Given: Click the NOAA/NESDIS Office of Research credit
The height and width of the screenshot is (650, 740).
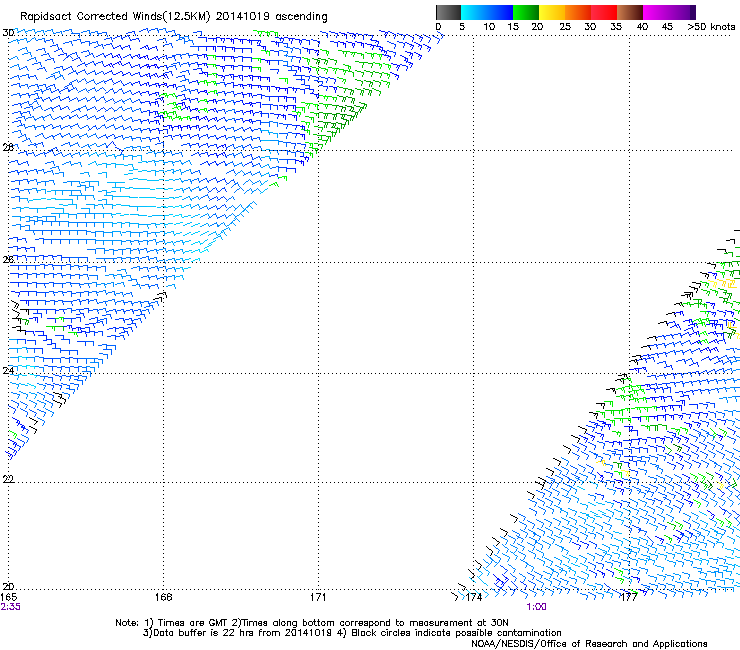Looking at the screenshot, I should coord(589,644).
